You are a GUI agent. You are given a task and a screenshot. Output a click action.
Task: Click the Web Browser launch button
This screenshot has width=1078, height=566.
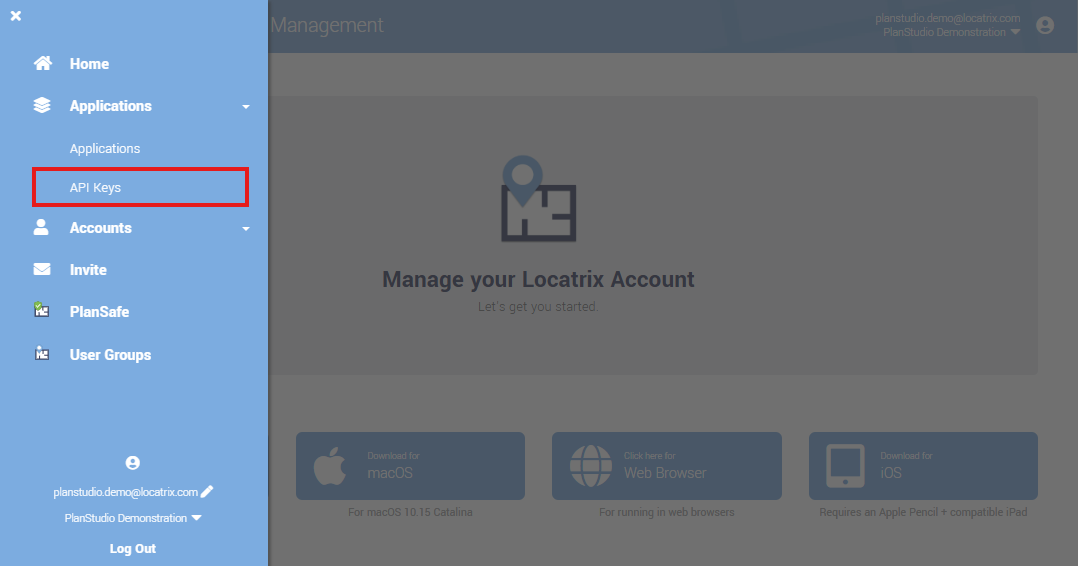pos(667,466)
